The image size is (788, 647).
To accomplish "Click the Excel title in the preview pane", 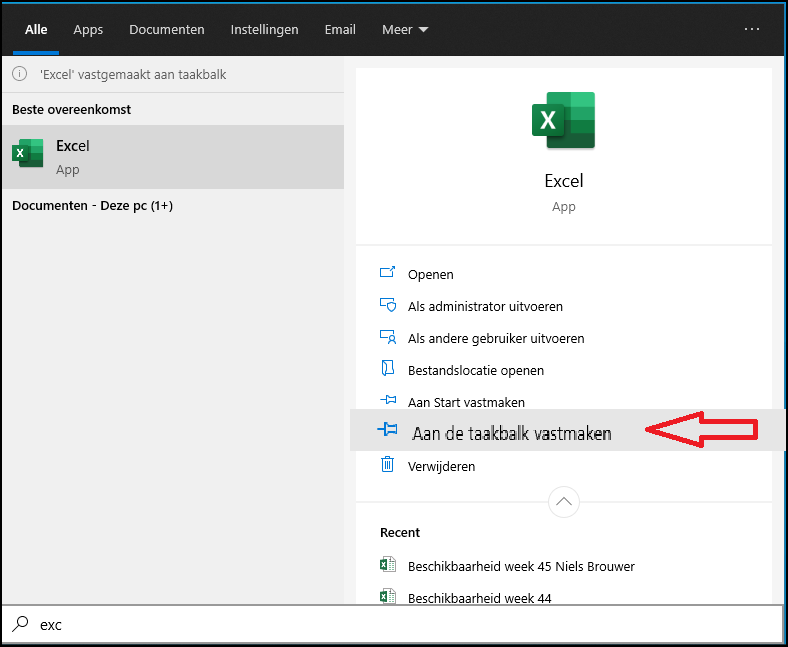I will pyautogui.click(x=563, y=180).
